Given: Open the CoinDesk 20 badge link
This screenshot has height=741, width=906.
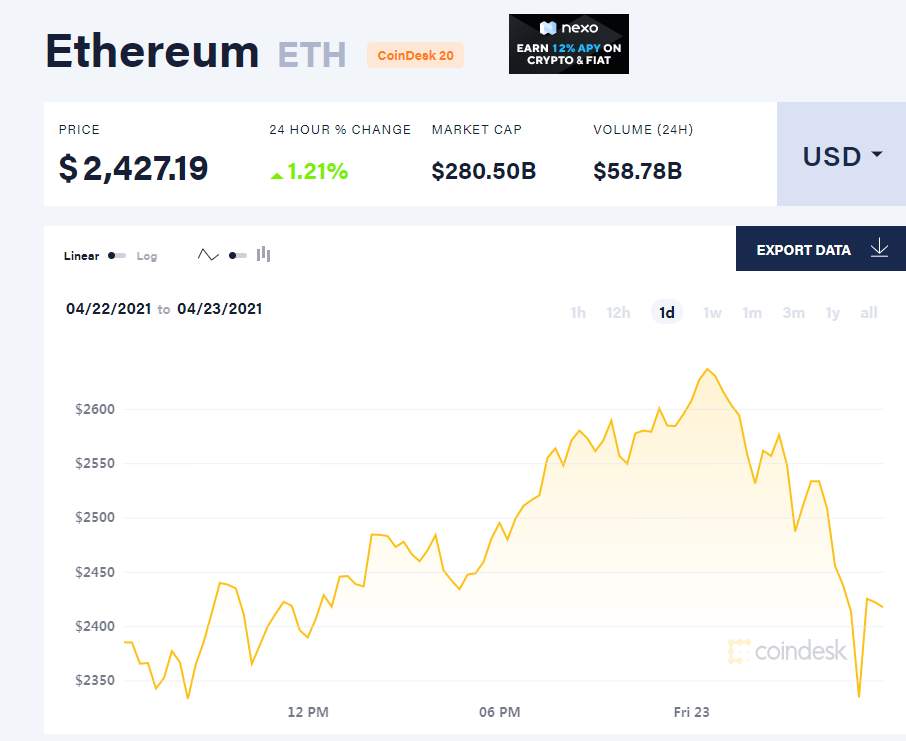Looking at the screenshot, I should point(415,55).
